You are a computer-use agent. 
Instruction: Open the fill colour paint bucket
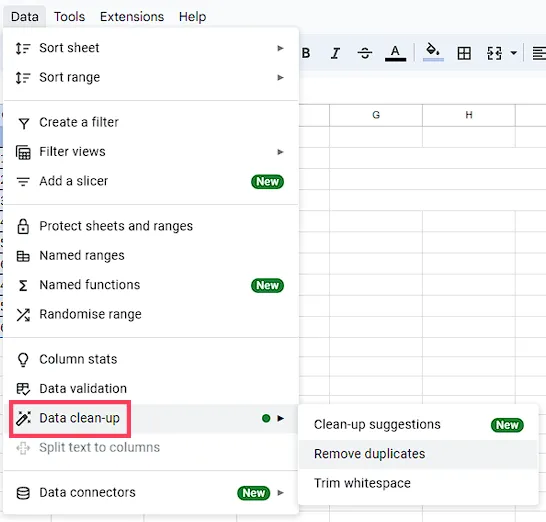click(433, 52)
